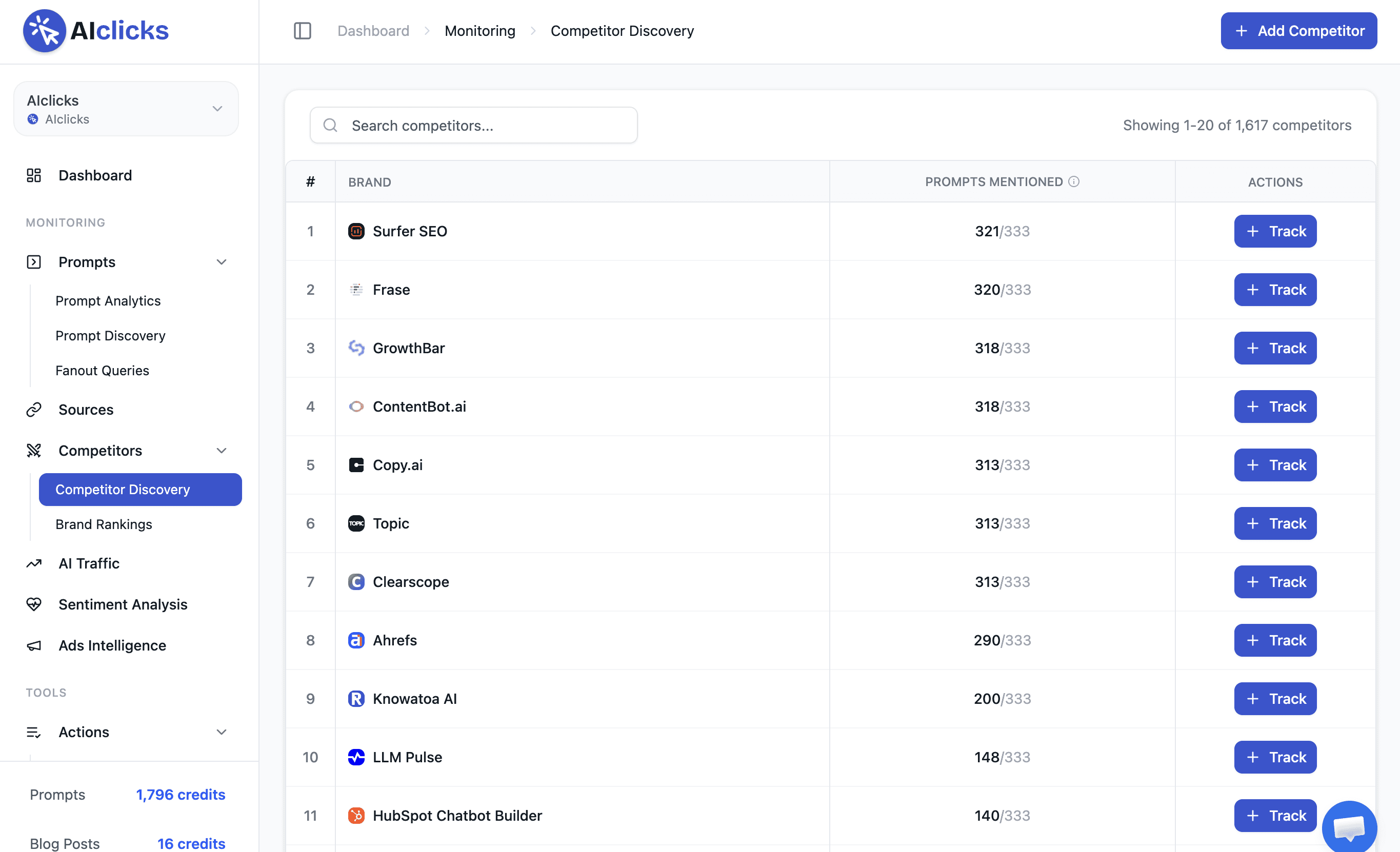Open Sources via its link icon

(34, 410)
